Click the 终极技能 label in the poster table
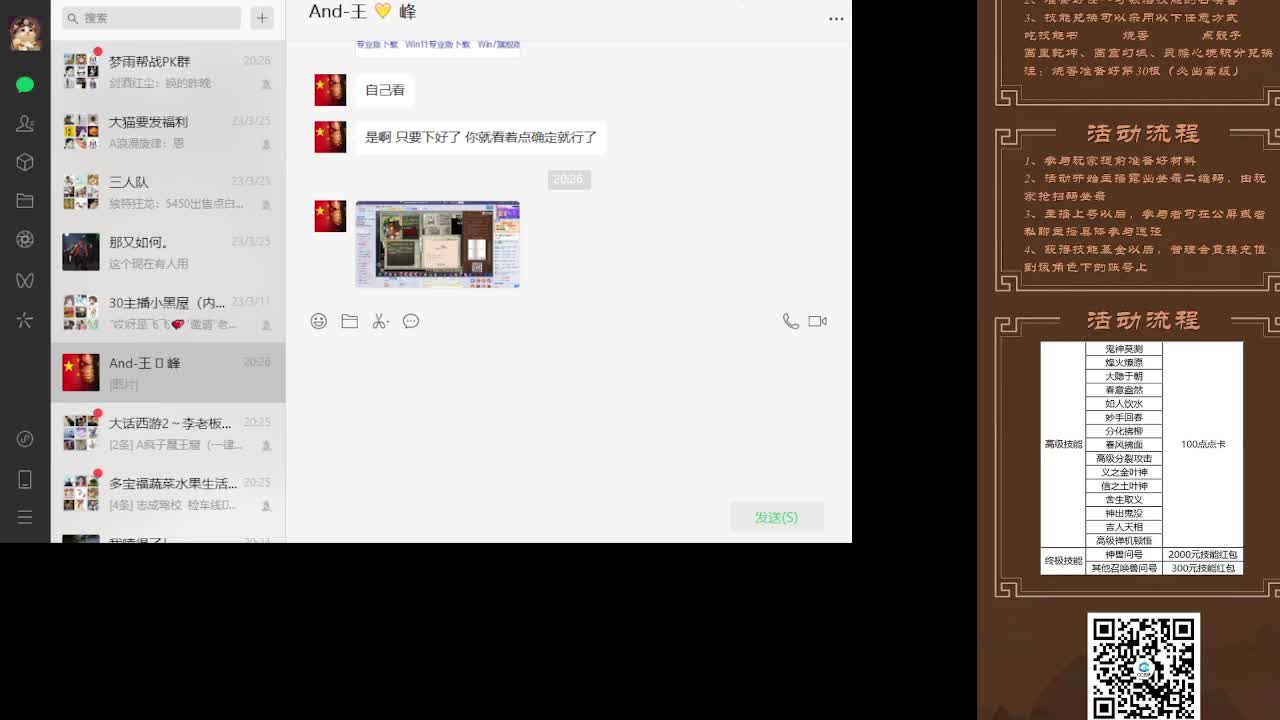 click(1063, 561)
